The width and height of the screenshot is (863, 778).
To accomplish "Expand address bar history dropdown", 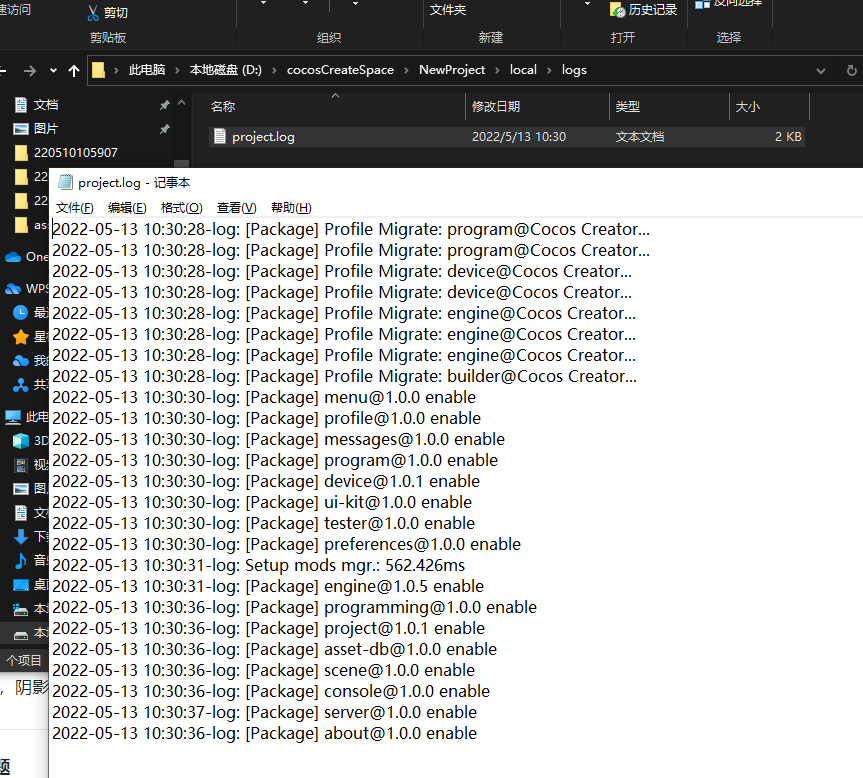I will tap(821, 71).
